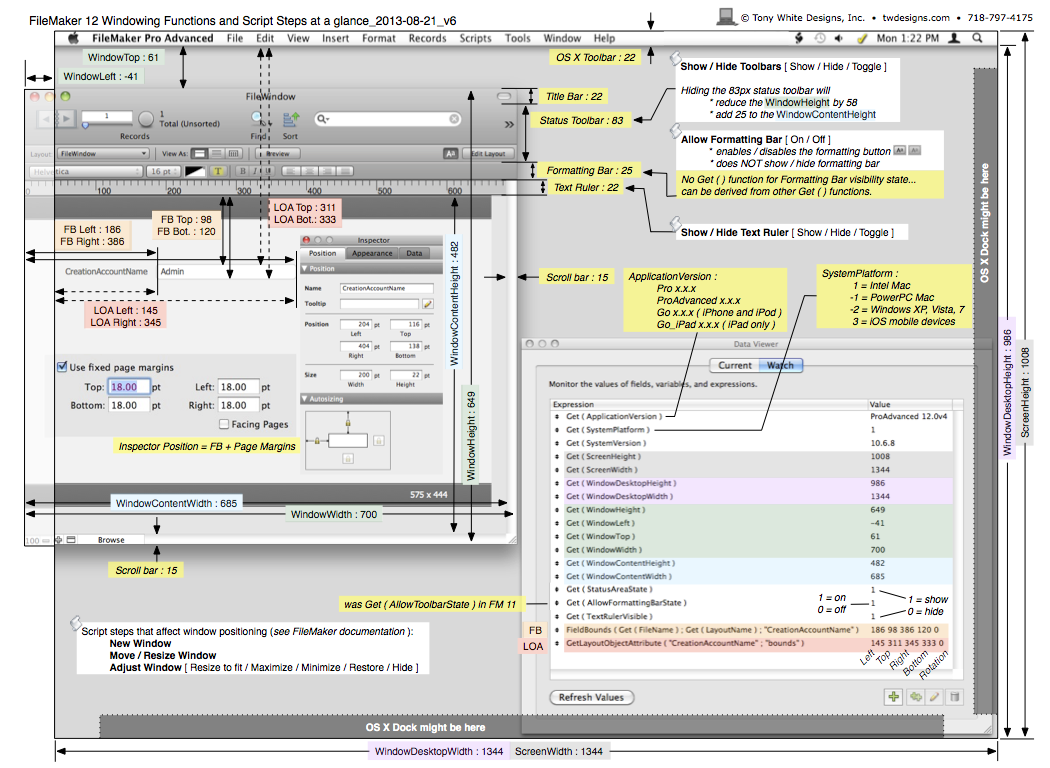Delete expression with trash icon

955,697
